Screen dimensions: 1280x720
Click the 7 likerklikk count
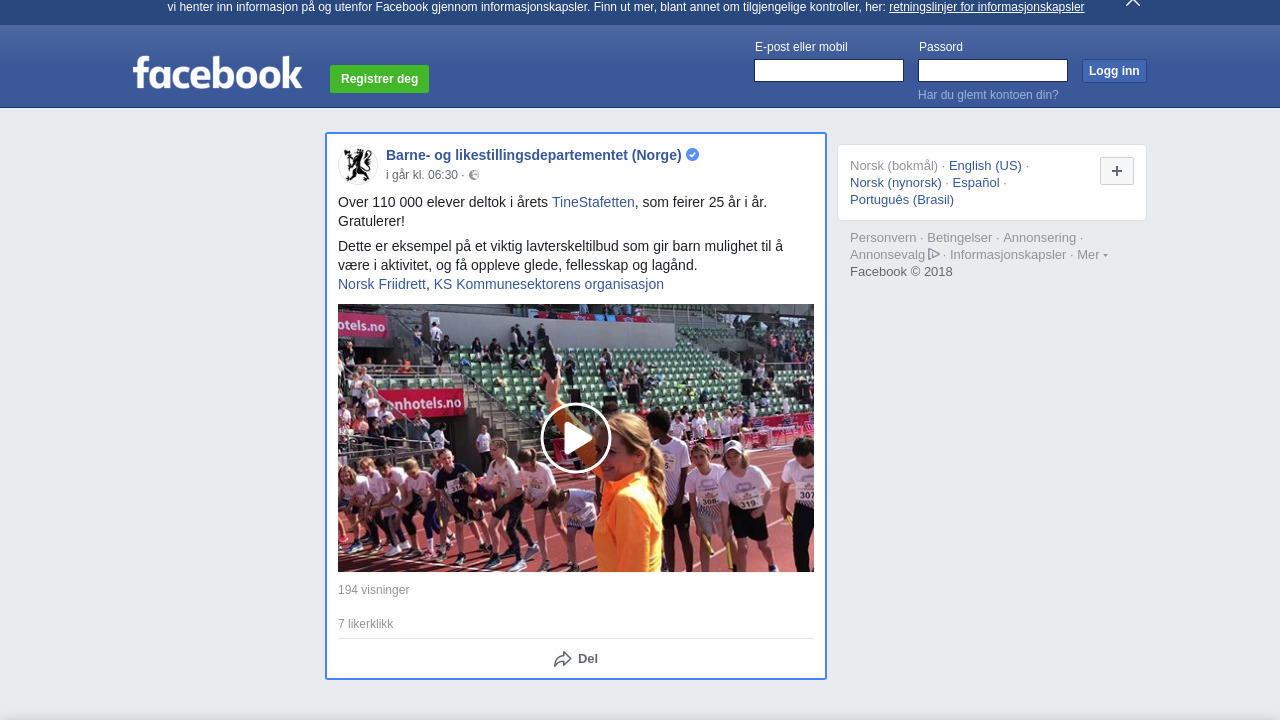coord(366,624)
